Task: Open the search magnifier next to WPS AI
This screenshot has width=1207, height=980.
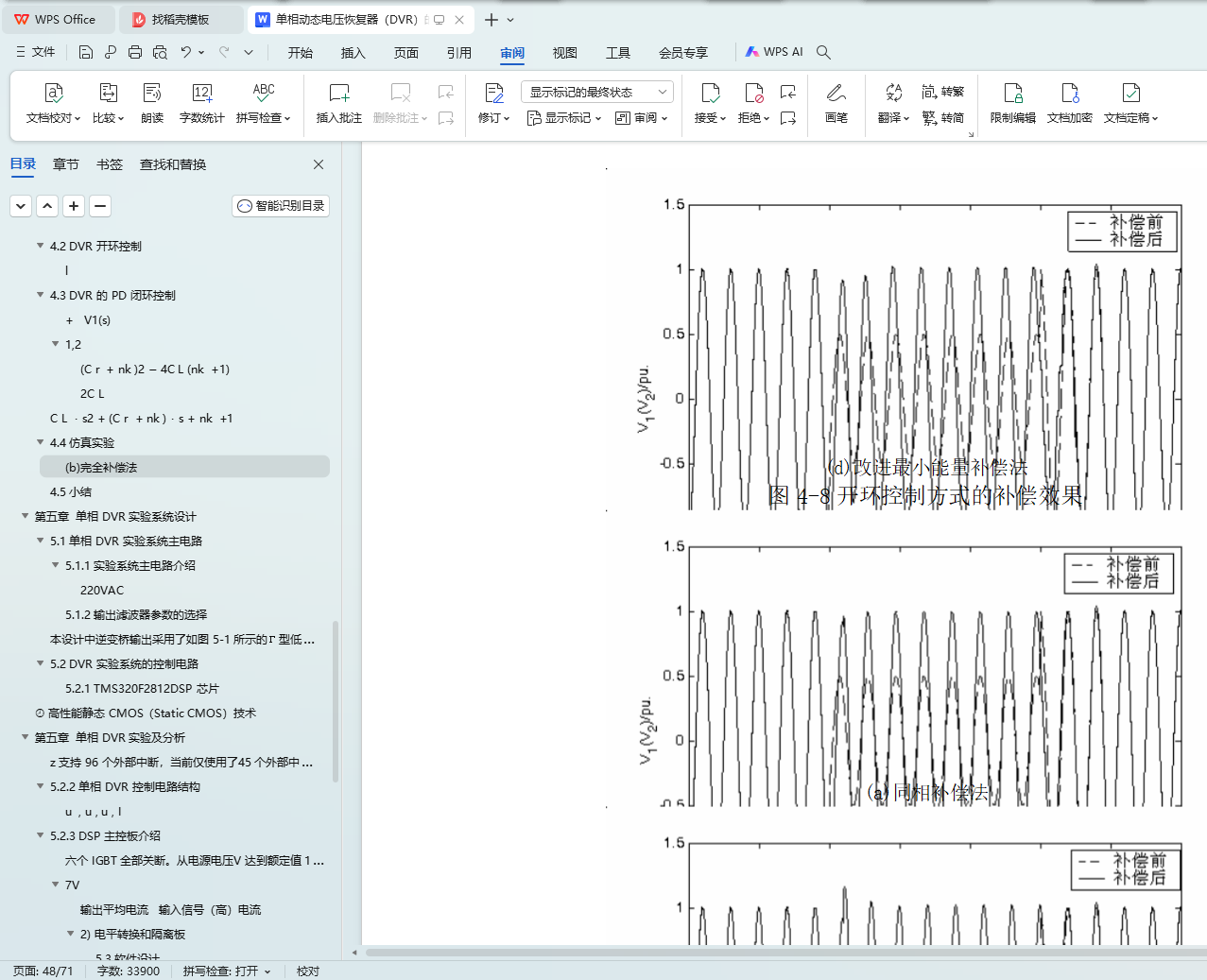Action: pyautogui.click(x=823, y=52)
